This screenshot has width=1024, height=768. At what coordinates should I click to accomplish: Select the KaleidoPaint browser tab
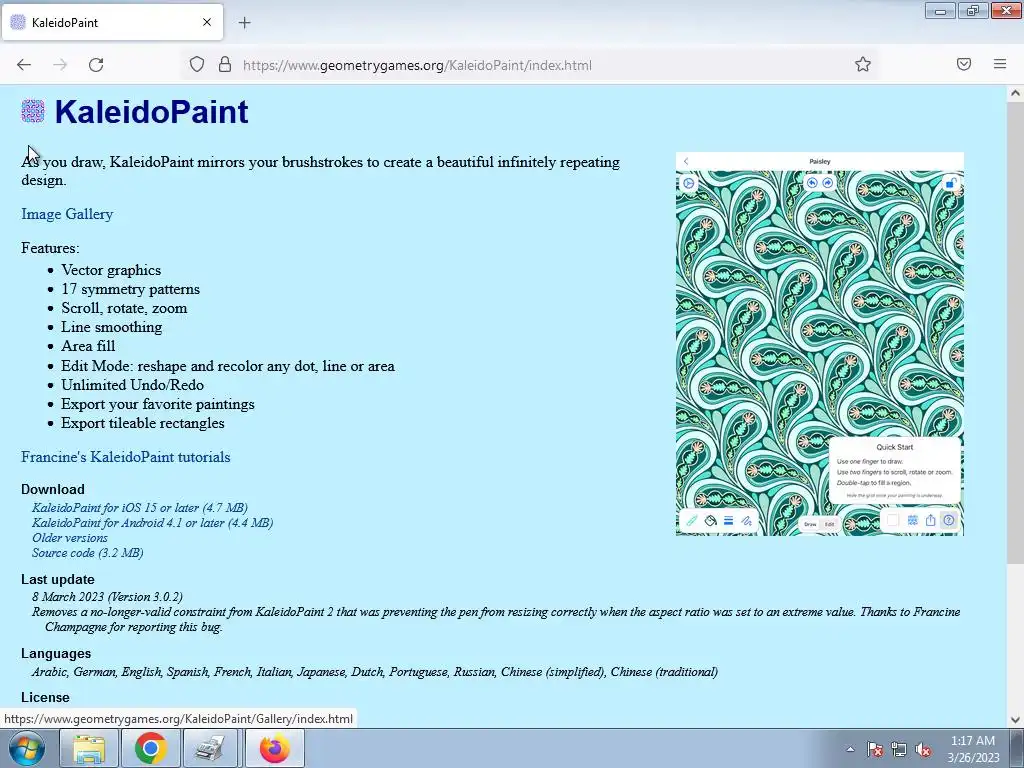pos(112,22)
